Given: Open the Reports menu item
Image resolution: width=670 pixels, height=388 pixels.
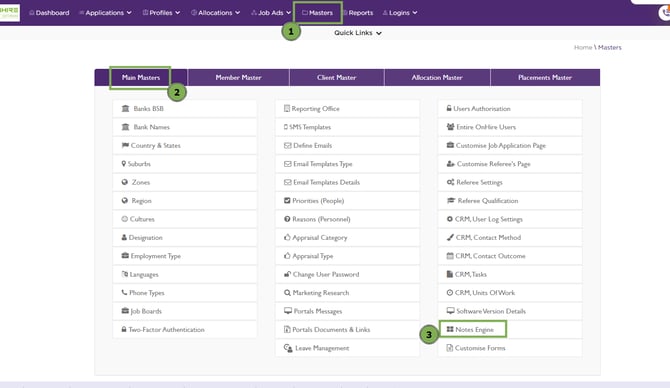Looking at the screenshot, I should 358,13.
